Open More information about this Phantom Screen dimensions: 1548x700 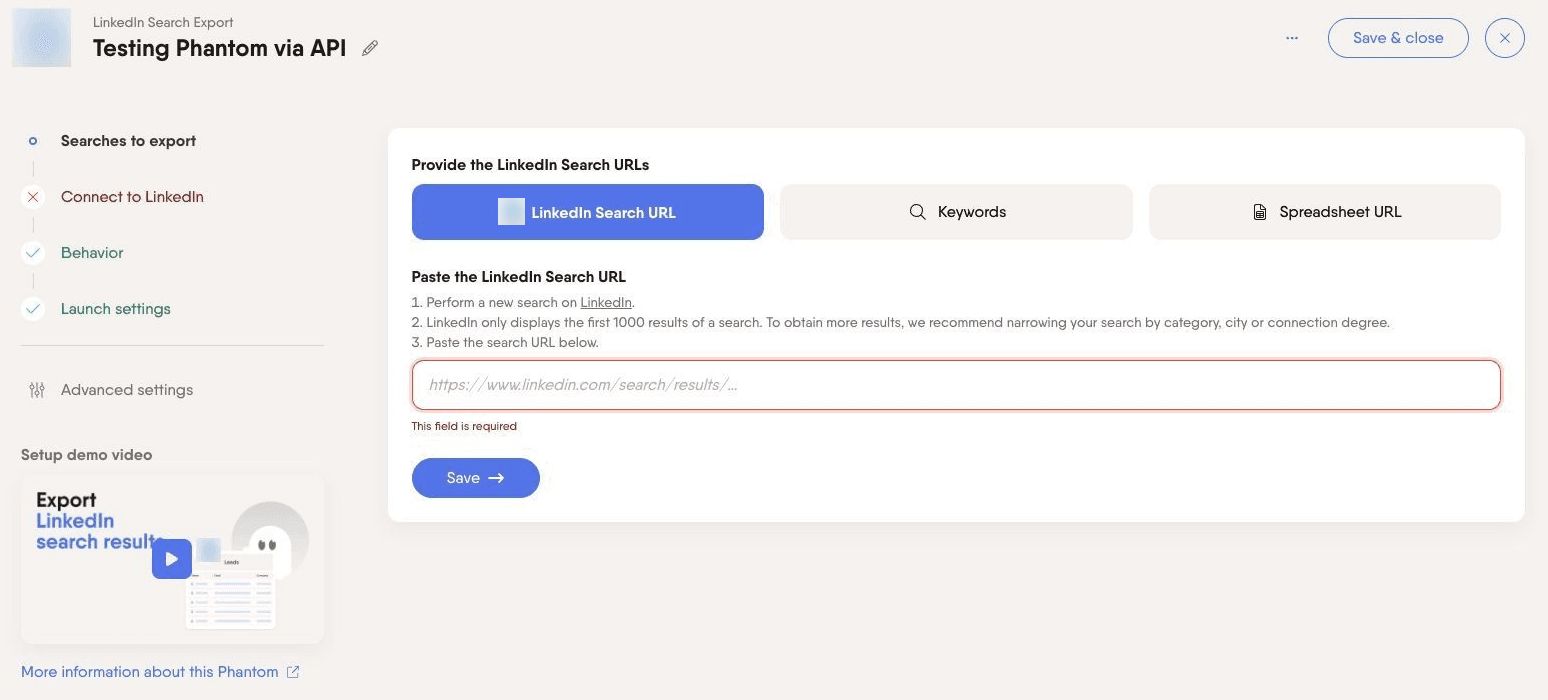click(x=150, y=672)
